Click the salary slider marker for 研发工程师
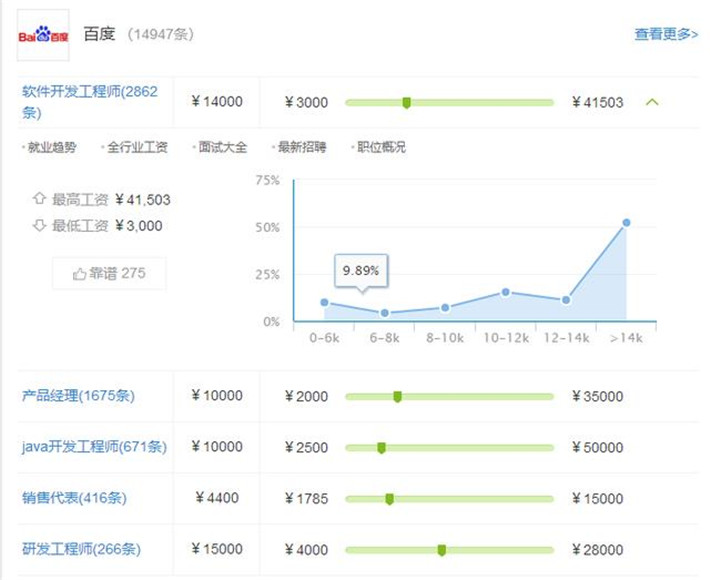 coord(441,549)
